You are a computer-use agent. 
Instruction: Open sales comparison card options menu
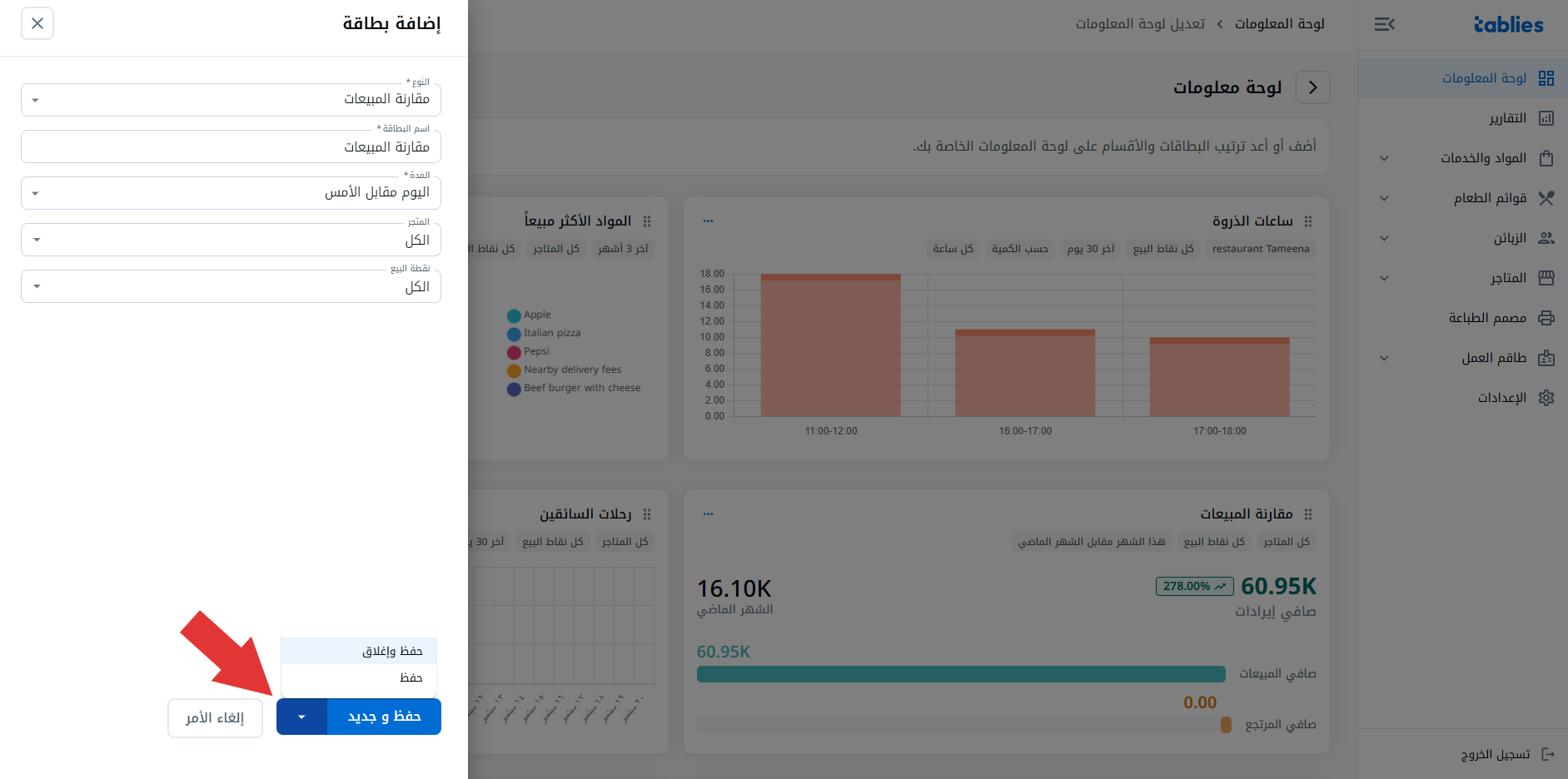click(708, 514)
